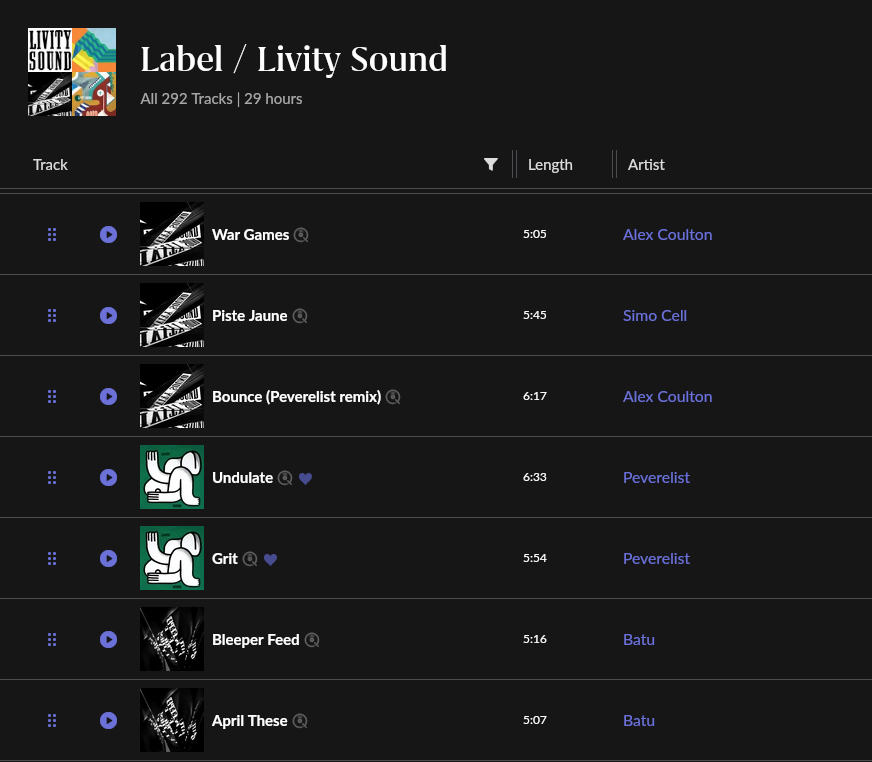Toggle the heart favorite on Grit
Image resolution: width=872 pixels, height=762 pixels.
(x=270, y=560)
